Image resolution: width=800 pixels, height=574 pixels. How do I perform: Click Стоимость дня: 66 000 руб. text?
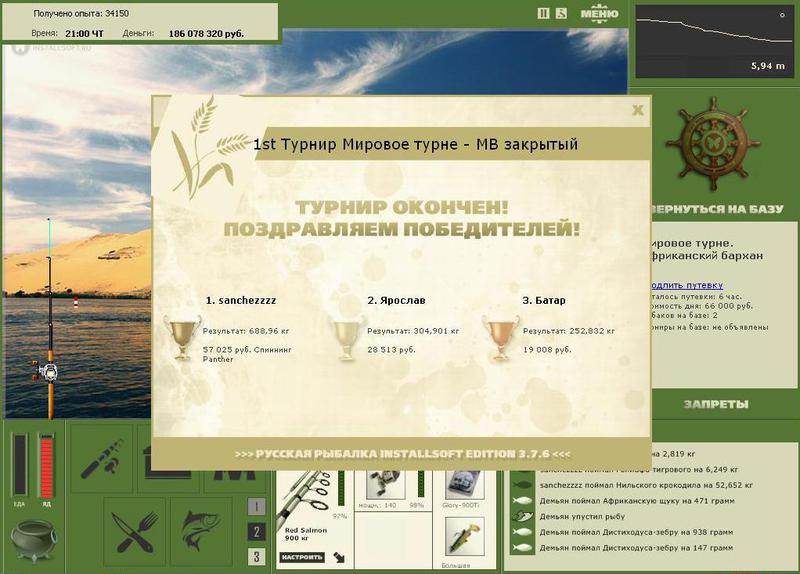tap(702, 306)
